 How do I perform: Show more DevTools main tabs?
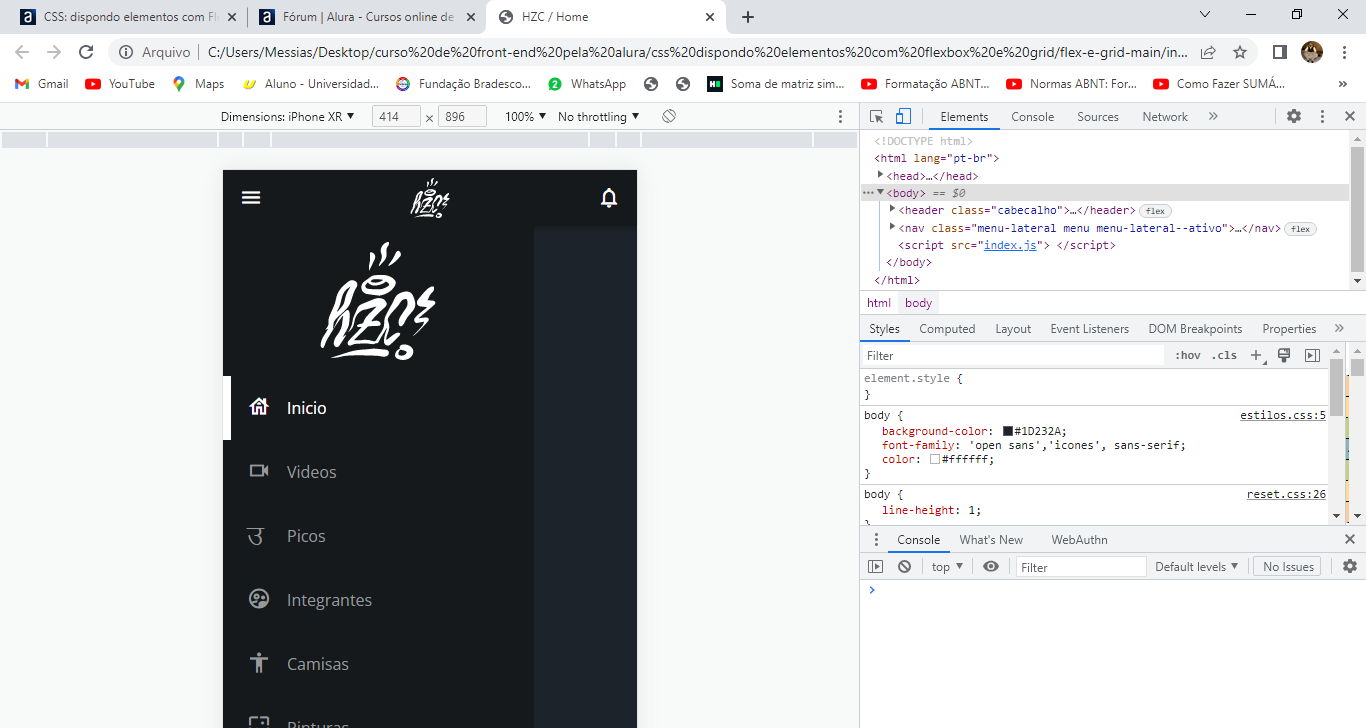coord(1213,116)
